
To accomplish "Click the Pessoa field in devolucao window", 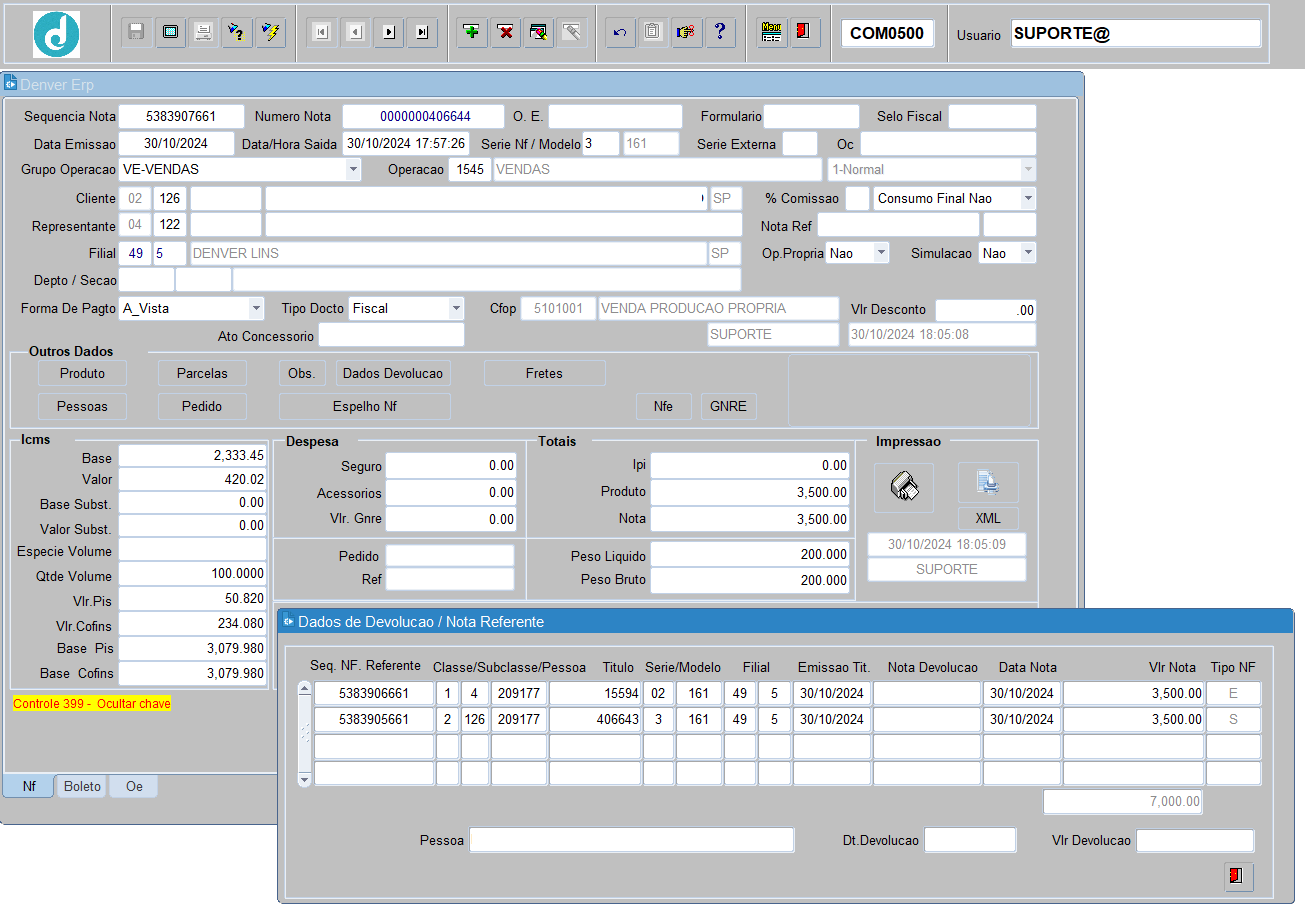I will point(632,840).
